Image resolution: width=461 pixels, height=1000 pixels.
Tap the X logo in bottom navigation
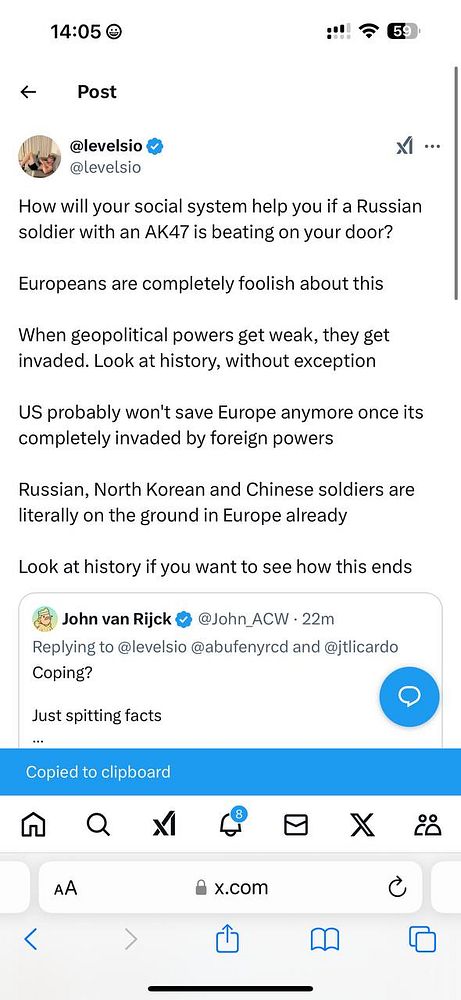pos(362,825)
